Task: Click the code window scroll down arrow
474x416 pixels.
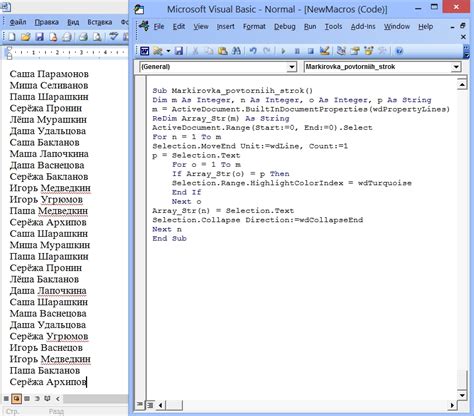Action: point(462,395)
